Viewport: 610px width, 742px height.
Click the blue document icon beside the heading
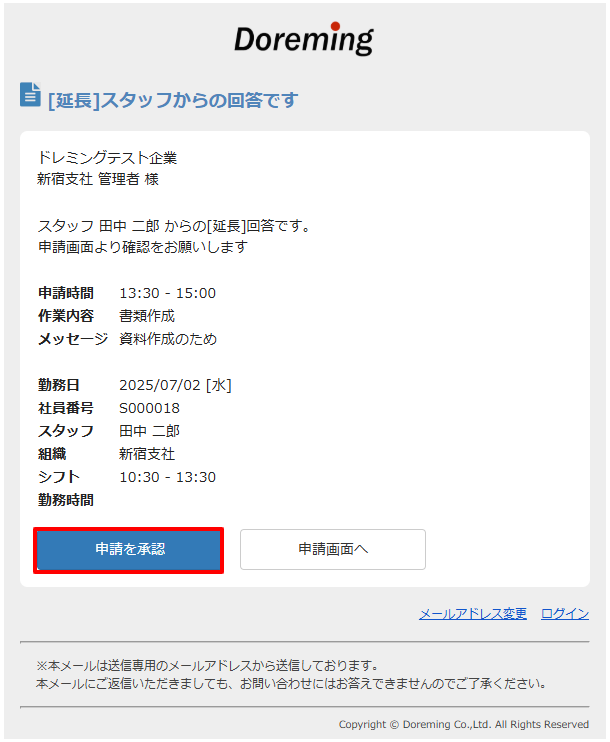point(30,95)
